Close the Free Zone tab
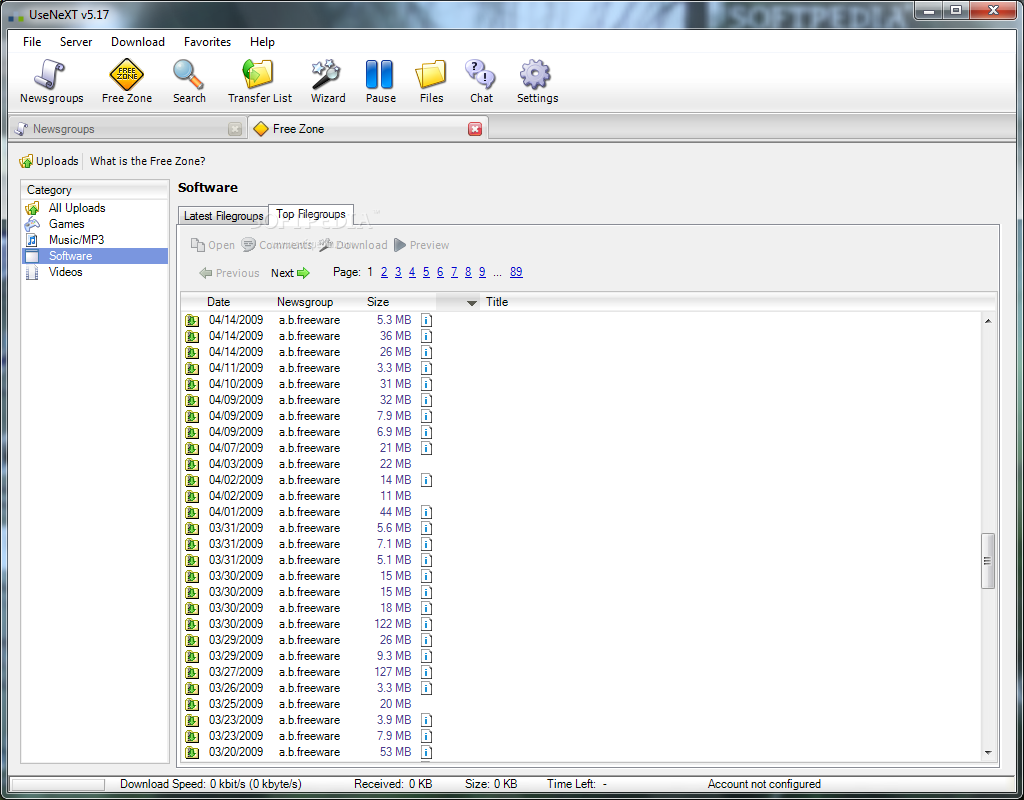Screen dimensions: 1024x800 coord(475,129)
